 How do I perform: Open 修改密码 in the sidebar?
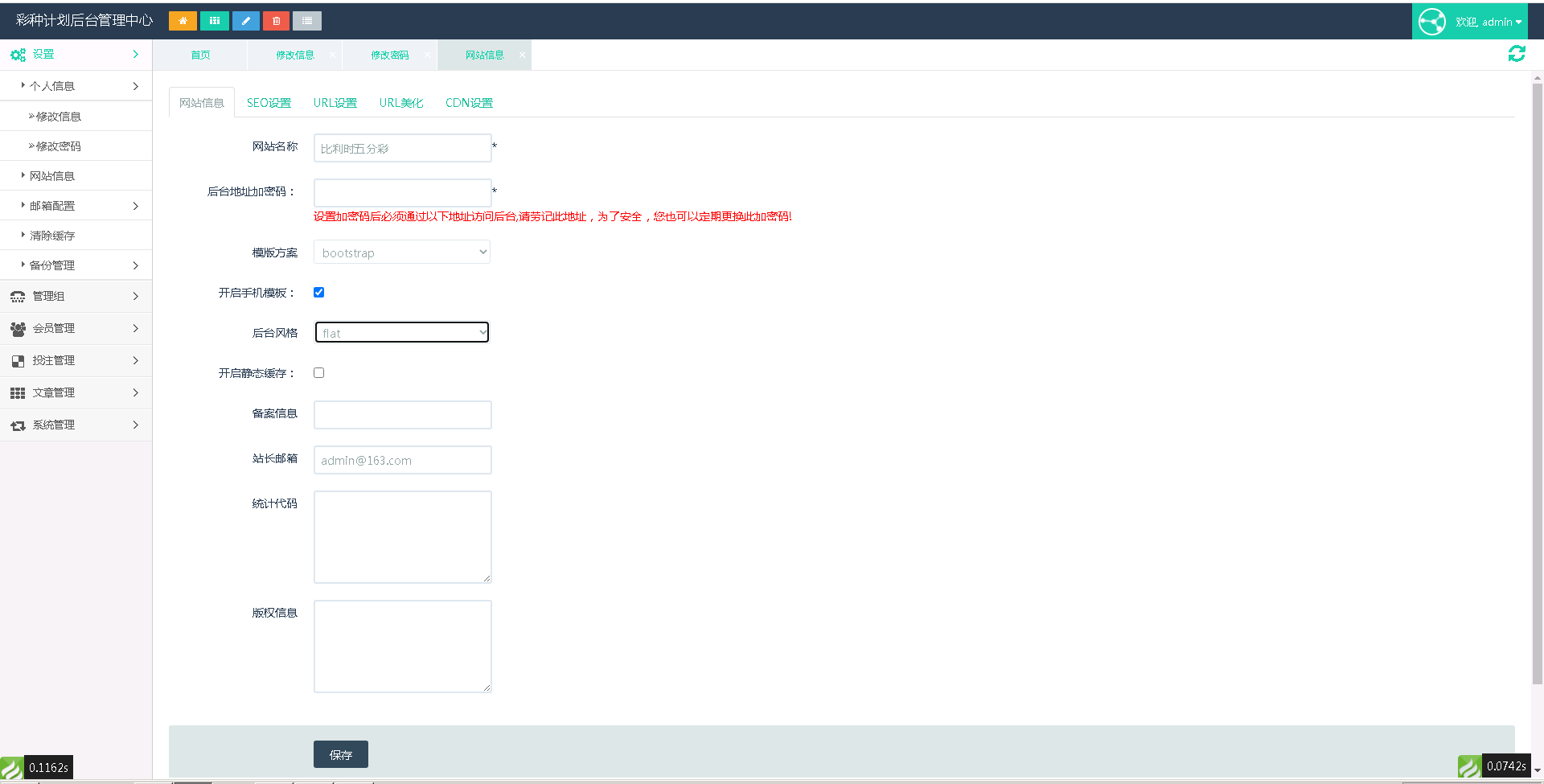tap(59, 146)
